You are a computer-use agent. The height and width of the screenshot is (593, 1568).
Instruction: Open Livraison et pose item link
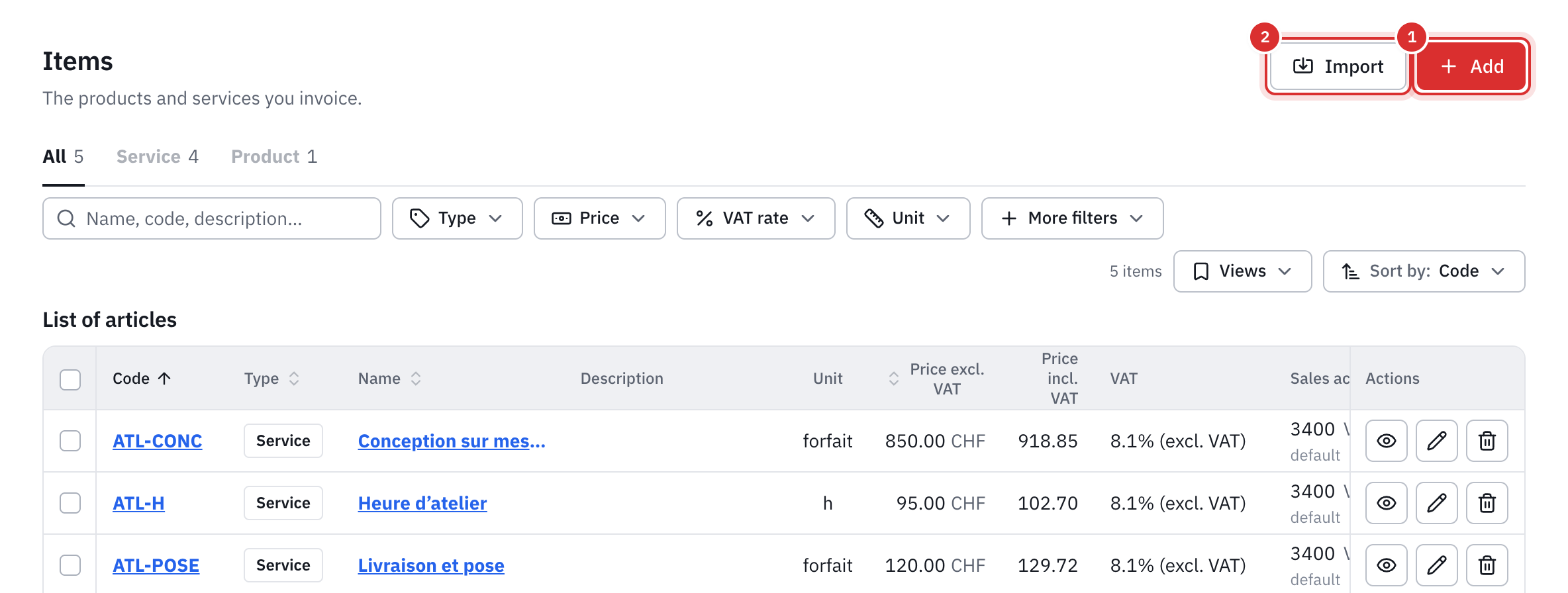pos(431,565)
